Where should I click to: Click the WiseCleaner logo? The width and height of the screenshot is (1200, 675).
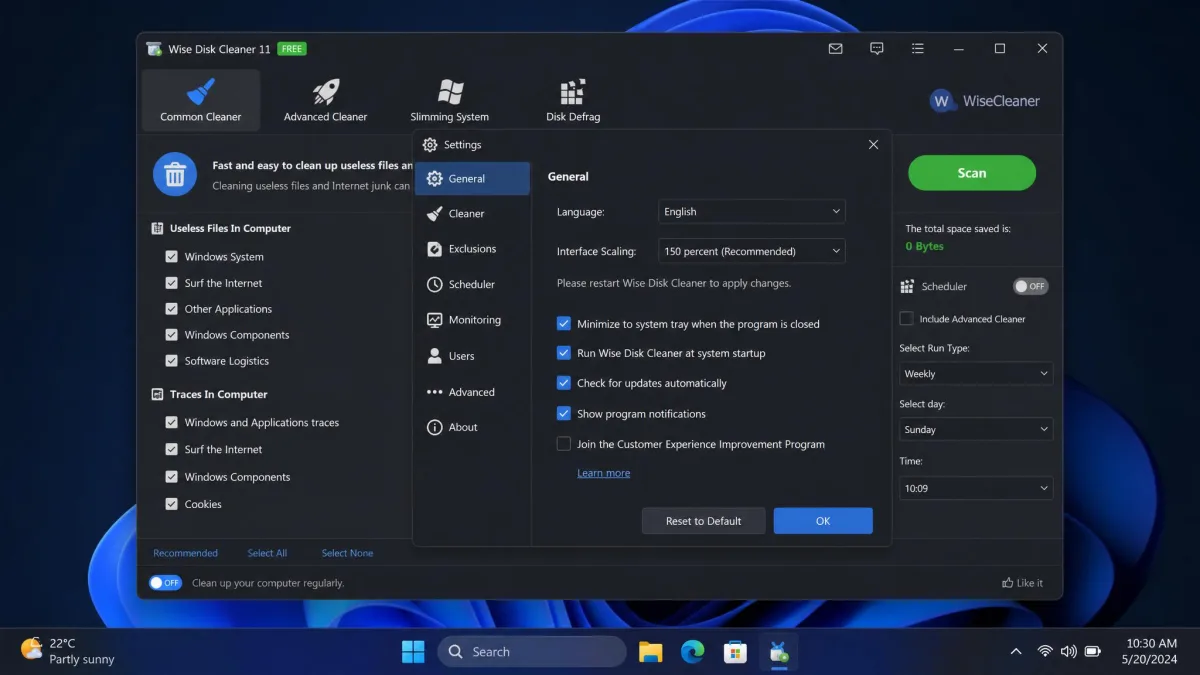point(984,101)
